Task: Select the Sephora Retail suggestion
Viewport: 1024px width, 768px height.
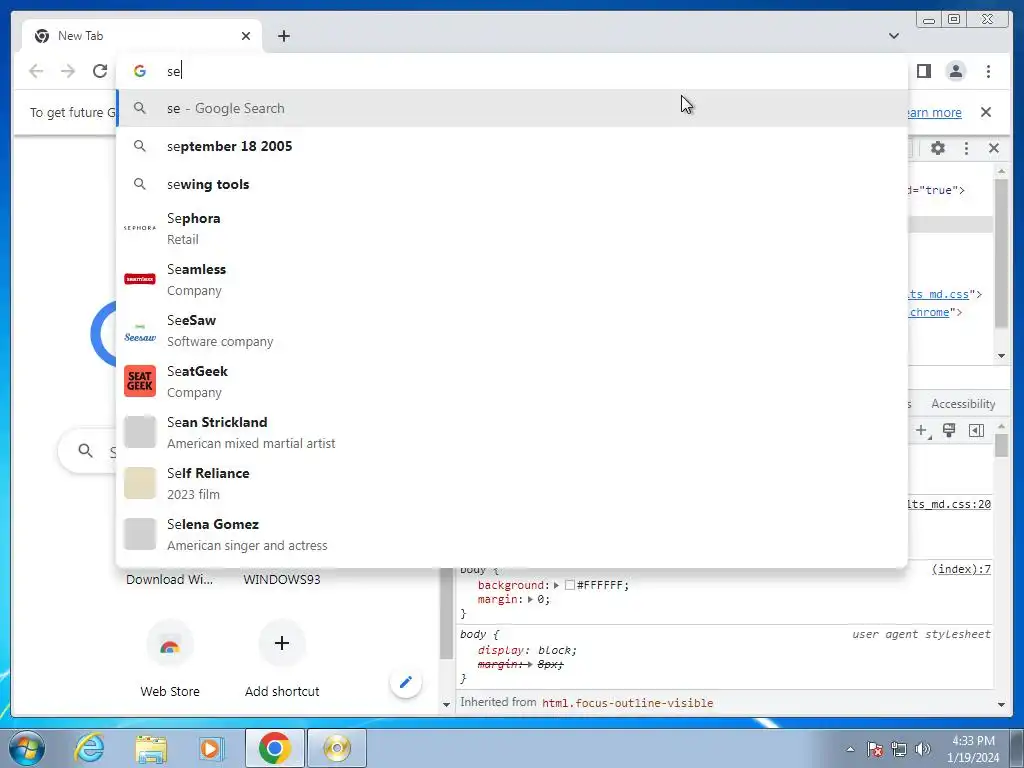Action: (512, 229)
